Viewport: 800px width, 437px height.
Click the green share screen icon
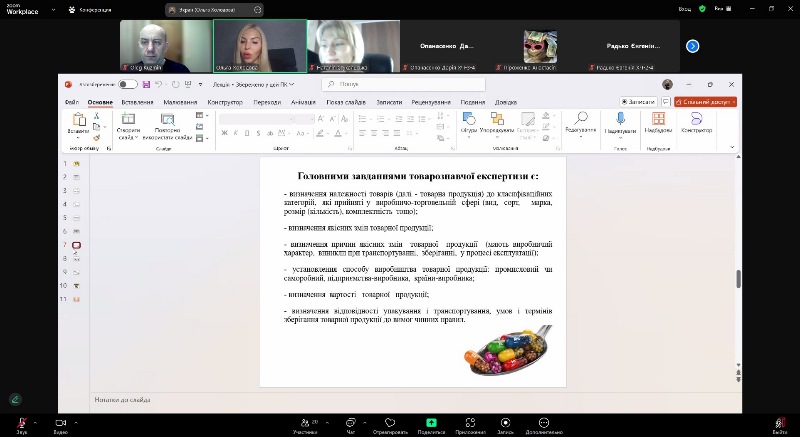(431, 421)
